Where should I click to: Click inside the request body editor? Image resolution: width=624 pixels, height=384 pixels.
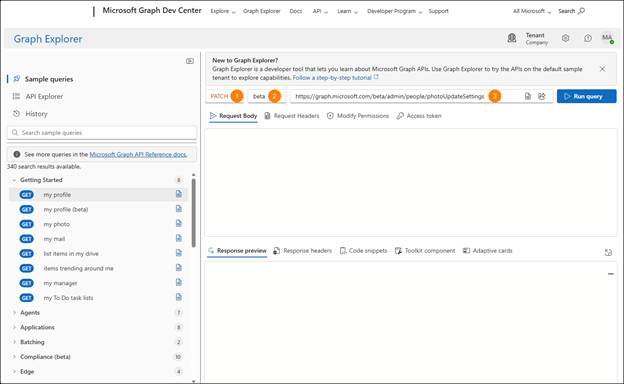click(411, 182)
